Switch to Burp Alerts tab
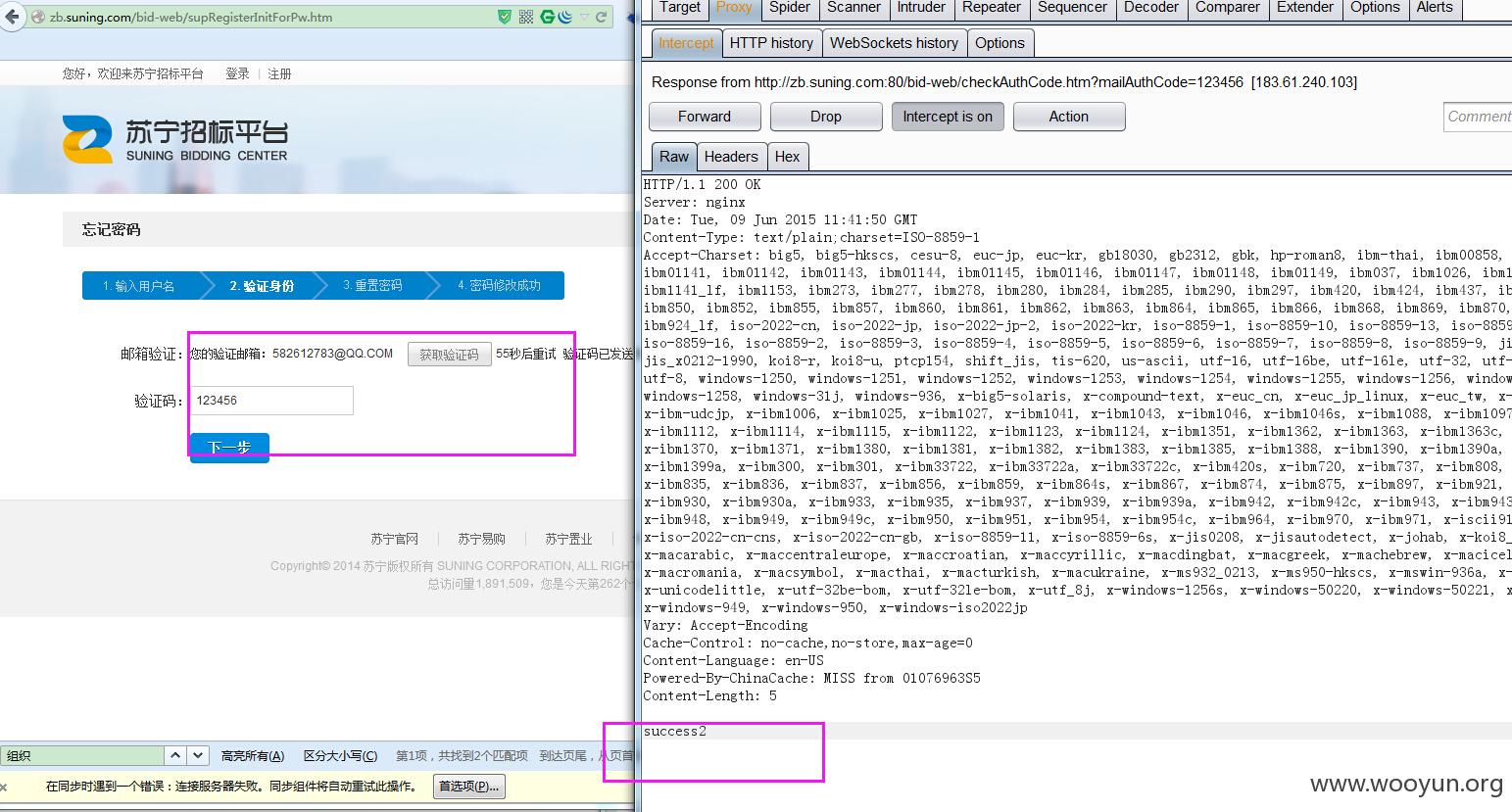The image size is (1512, 812). click(x=1435, y=8)
